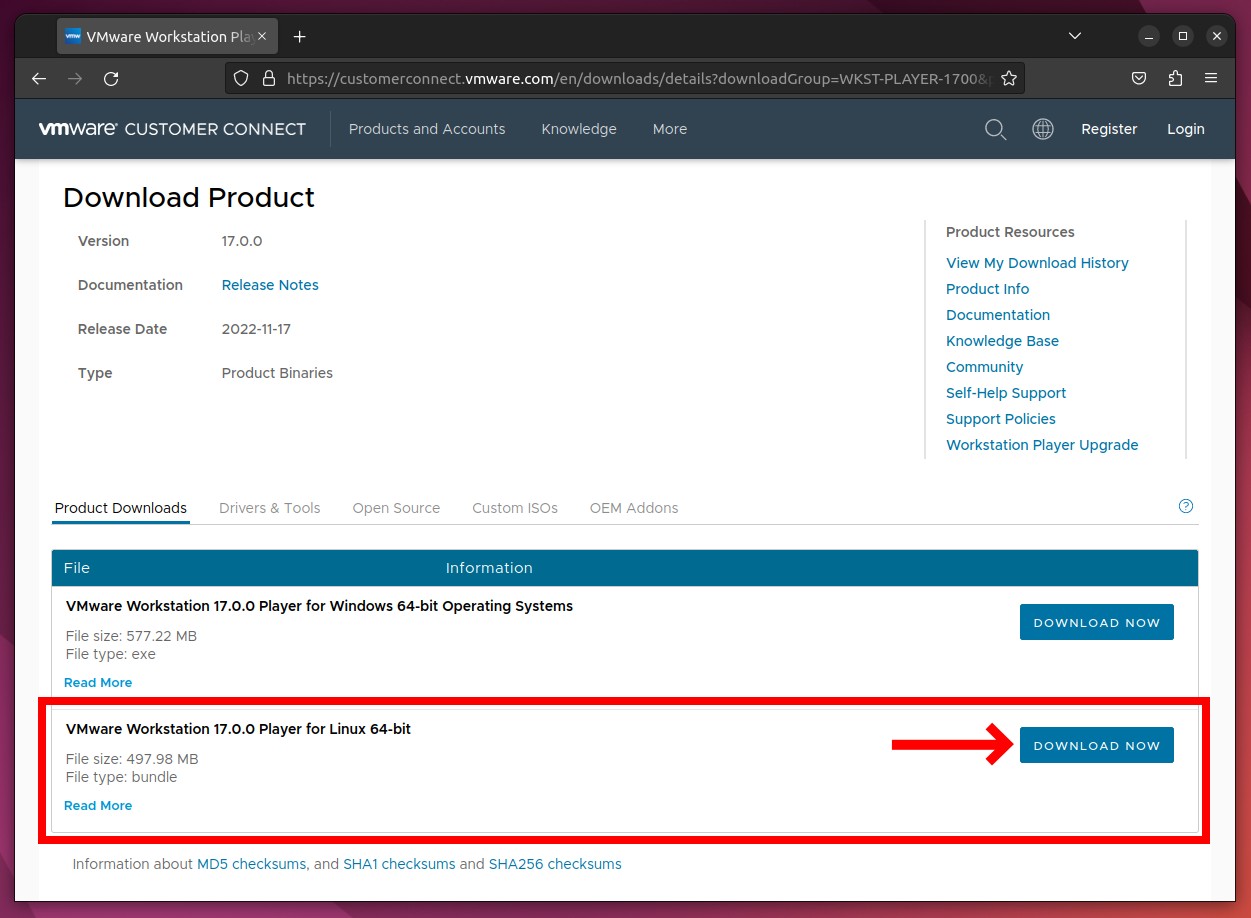
Task: Switch to the Drivers & Tools tab
Action: coord(270,508)
